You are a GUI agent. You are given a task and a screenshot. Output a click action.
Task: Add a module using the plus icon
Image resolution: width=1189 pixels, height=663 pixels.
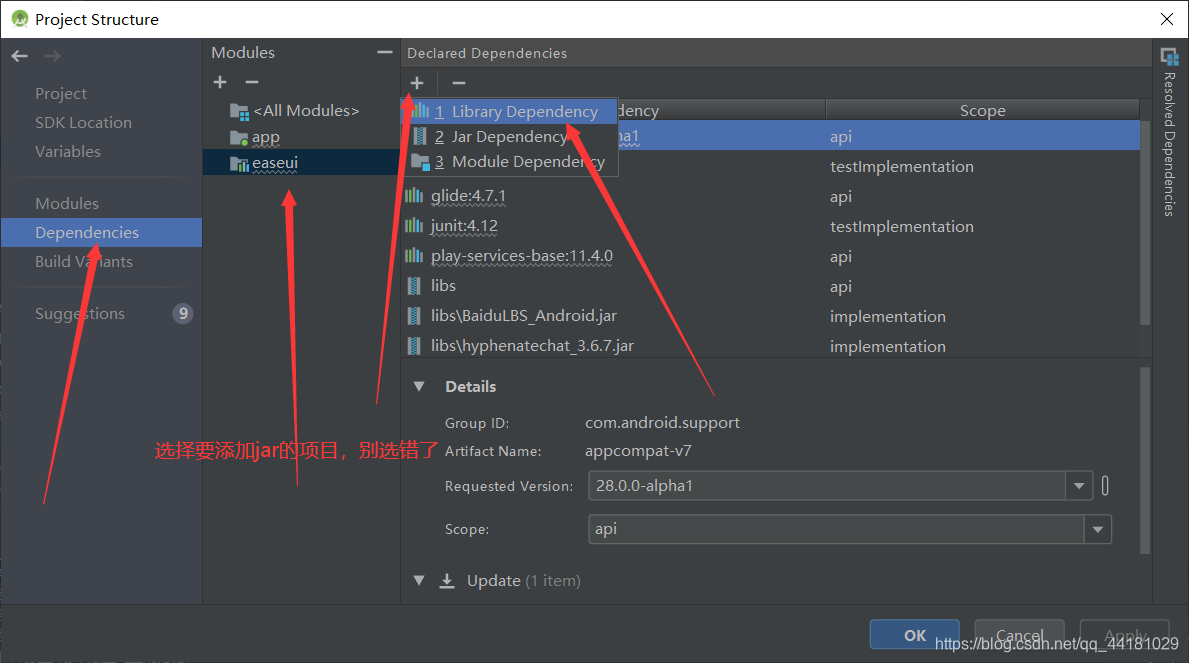(x=219, y=82)
